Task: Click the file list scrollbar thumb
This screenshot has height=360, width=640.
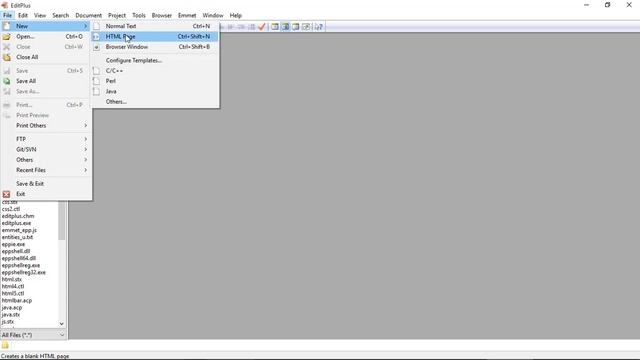Action: click(62, 220)
